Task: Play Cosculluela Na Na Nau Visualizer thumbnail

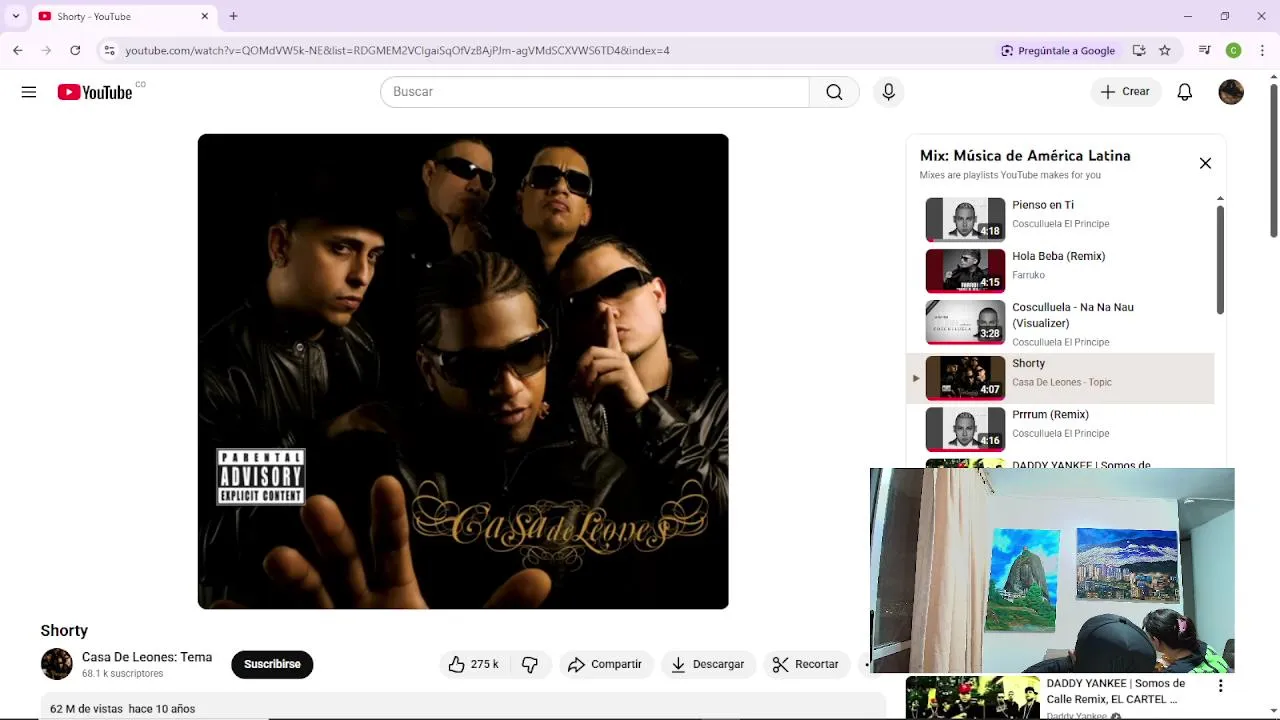Action: tap(965, 322)
